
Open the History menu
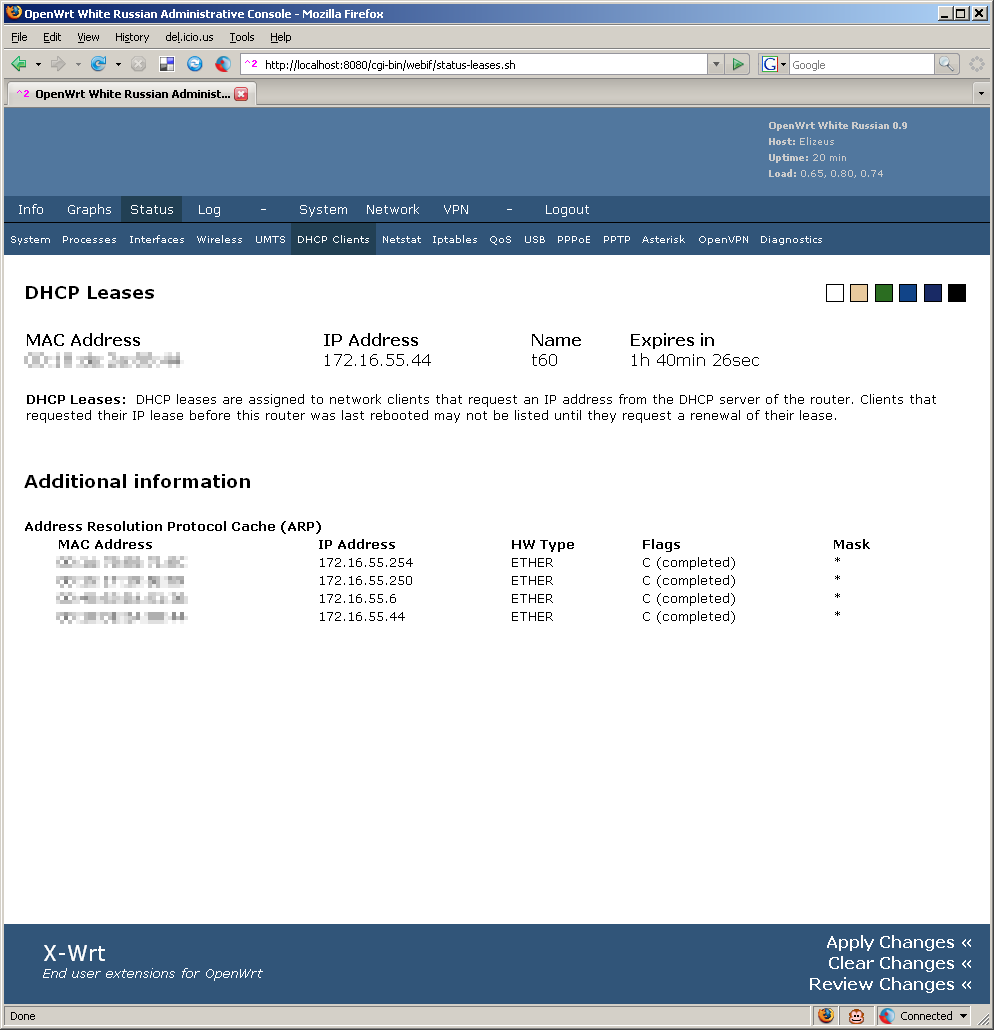132,37
